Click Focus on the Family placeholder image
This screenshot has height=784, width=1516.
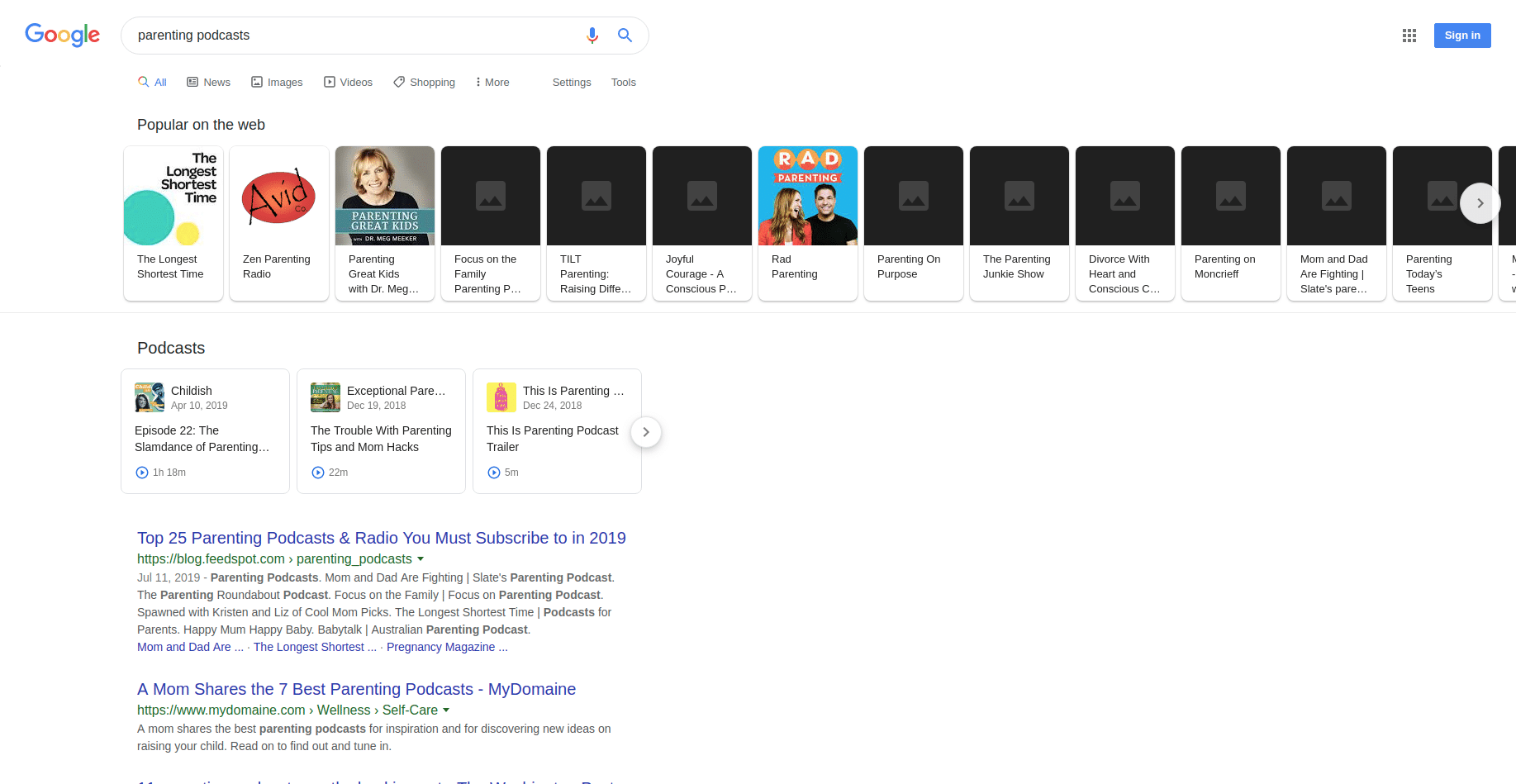click(491, 196)
